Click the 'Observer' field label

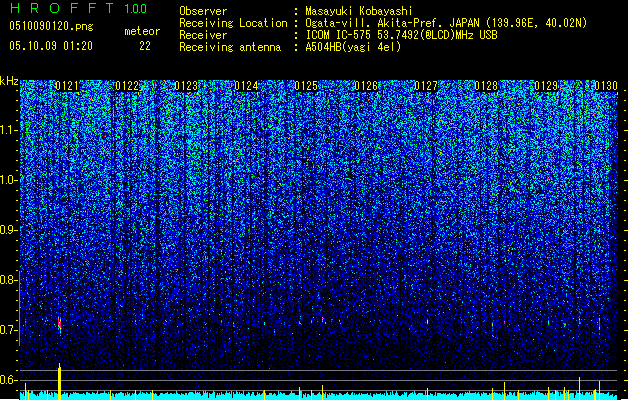pos(203,11)
